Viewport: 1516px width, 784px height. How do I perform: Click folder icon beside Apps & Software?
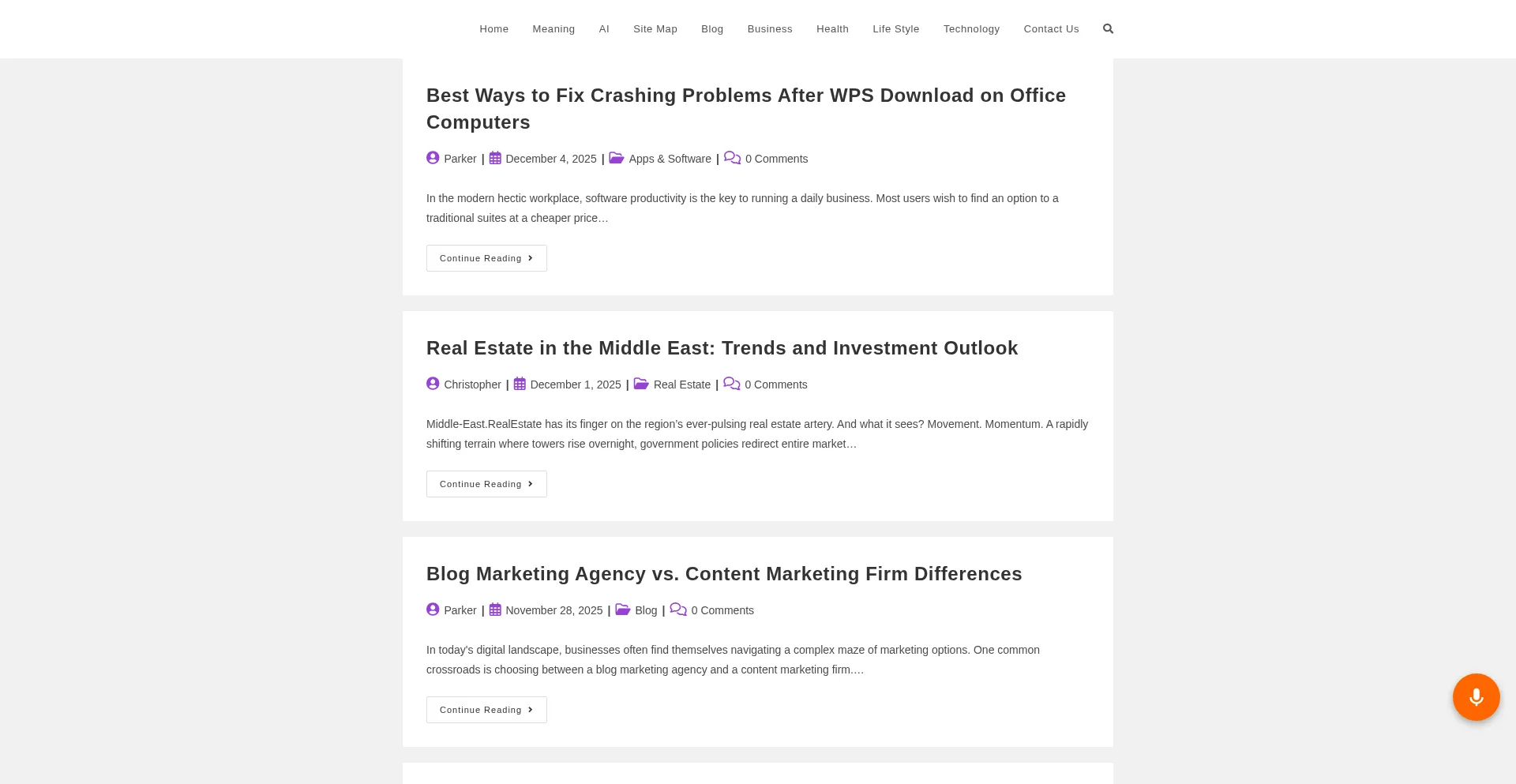point(617,158)
